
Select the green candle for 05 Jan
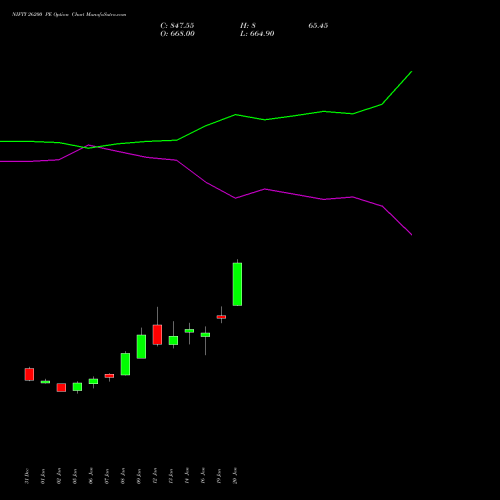point(77,387)
